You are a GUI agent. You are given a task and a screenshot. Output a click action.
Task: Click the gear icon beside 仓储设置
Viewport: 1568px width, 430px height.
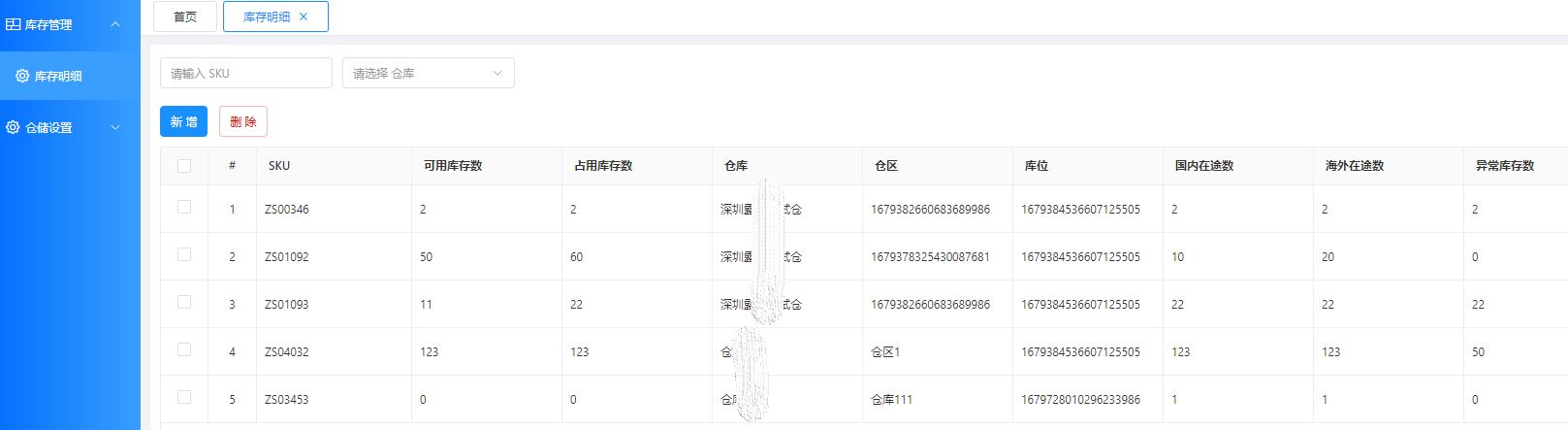click(x=13, y=127)
